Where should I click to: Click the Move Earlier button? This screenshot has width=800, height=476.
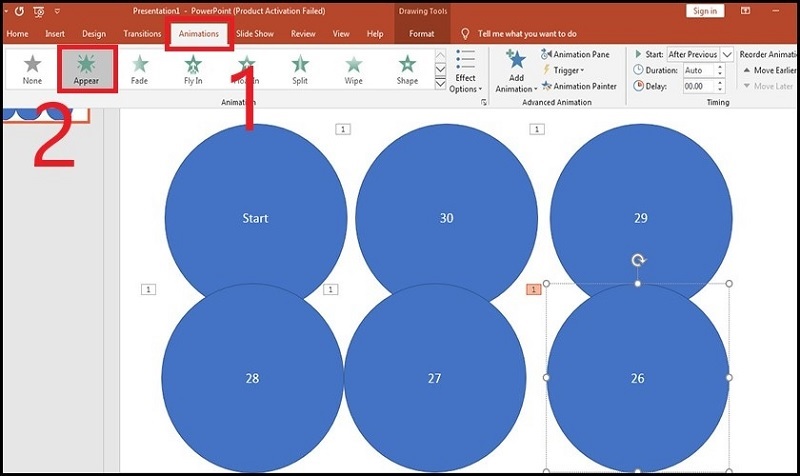tap(768, 71)
